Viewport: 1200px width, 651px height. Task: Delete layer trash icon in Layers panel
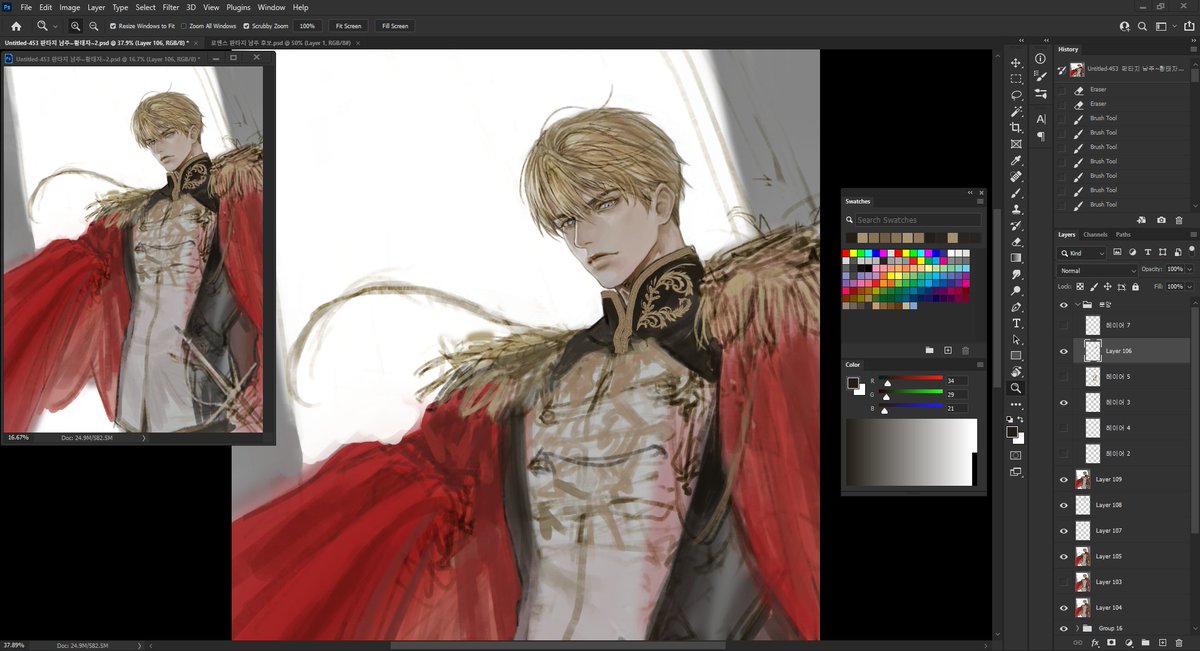click(1179, 642)
